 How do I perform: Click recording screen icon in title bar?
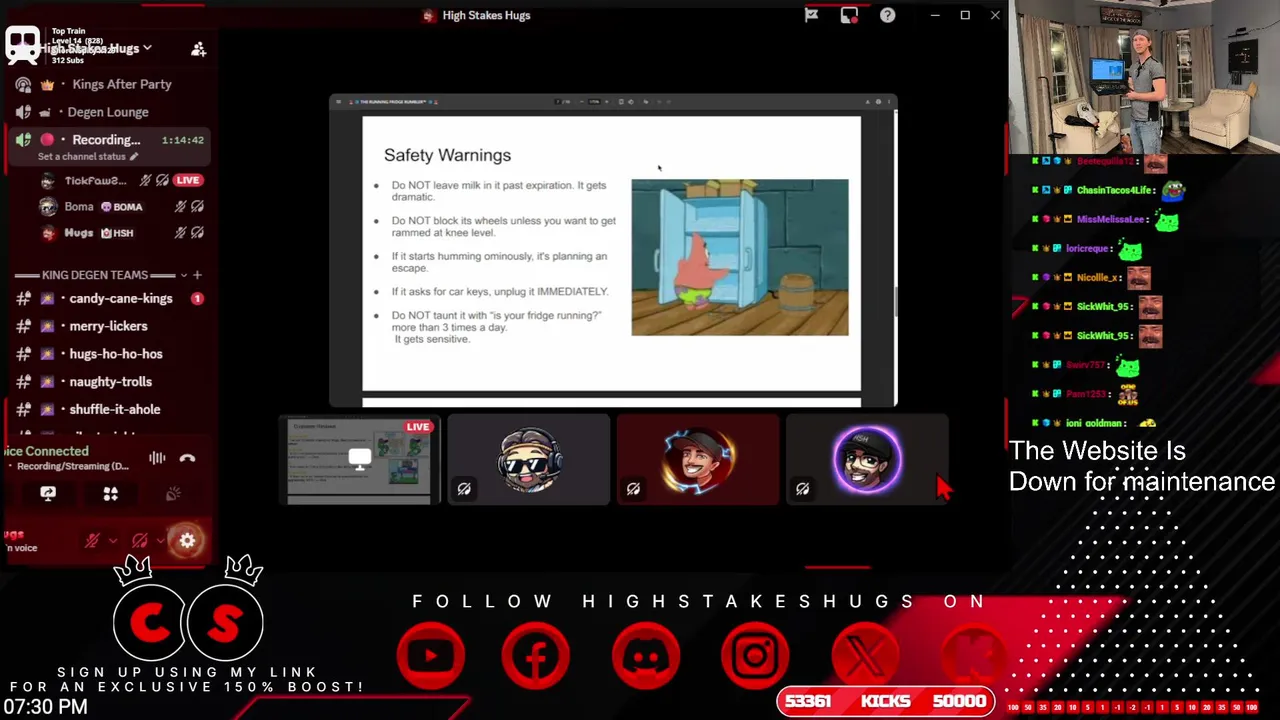[849, 15]
